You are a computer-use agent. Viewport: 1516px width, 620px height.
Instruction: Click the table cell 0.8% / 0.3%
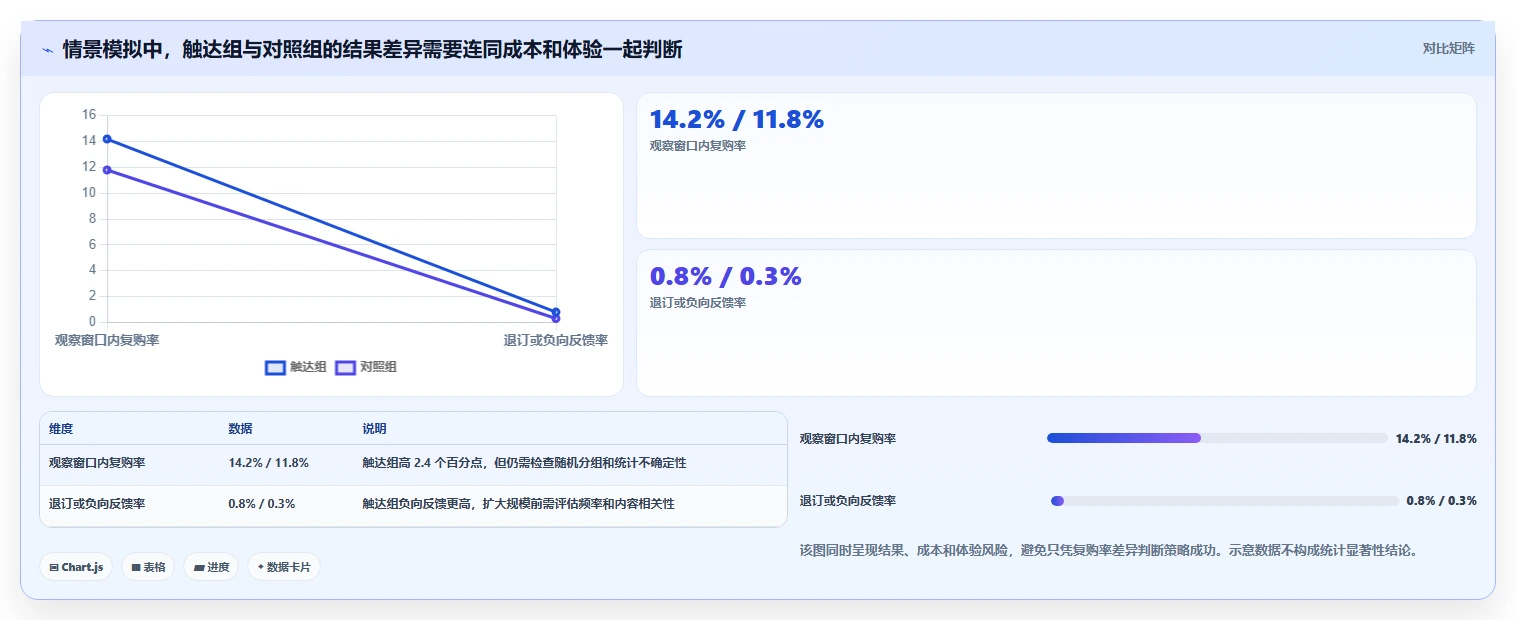point(261,504)
